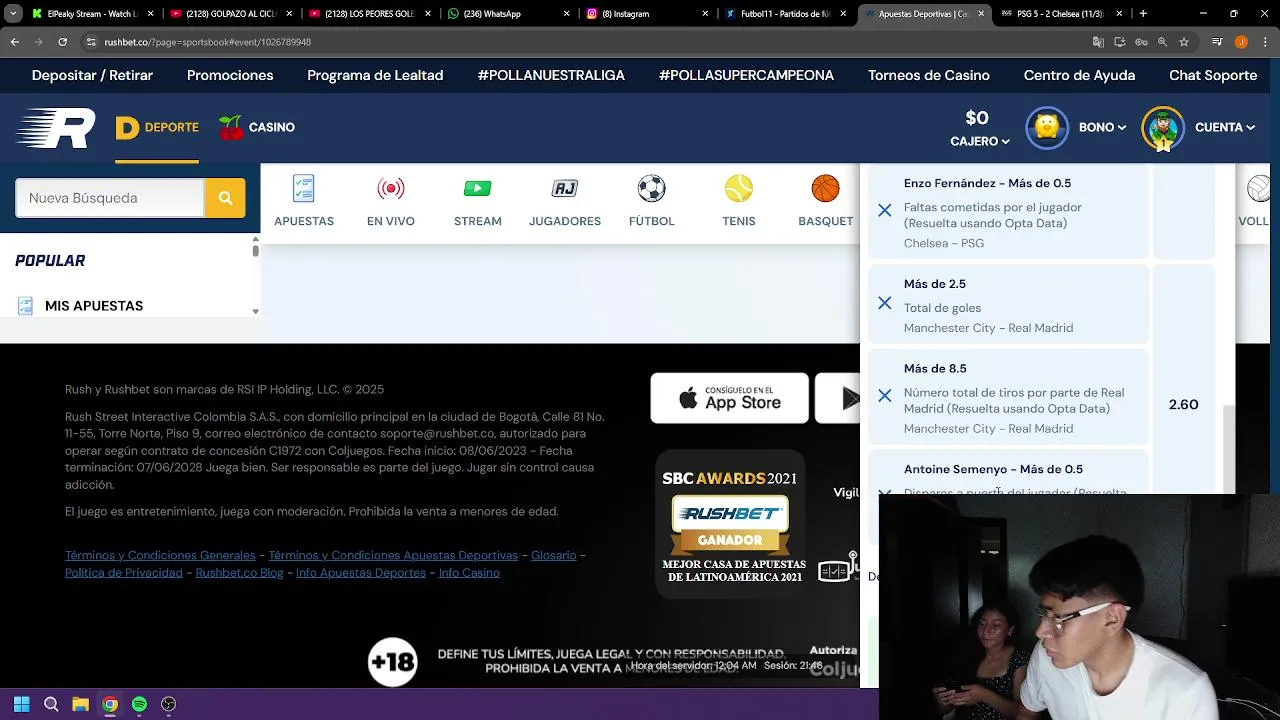
Task: Click the App Store download button
Action: click(730, 398)
